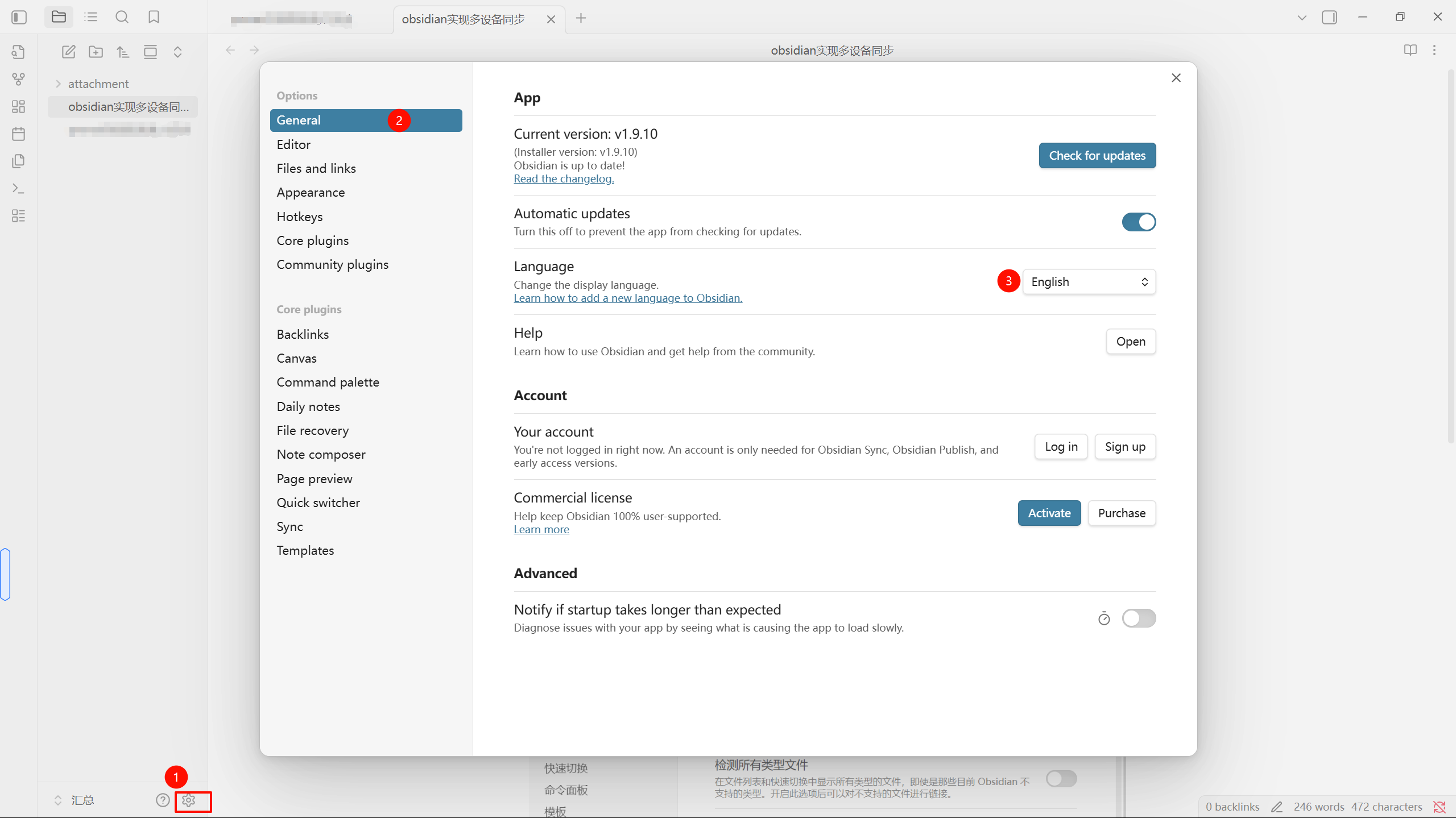Navigate back arrow in note header
This screenshot has width=1456, height=818.
pos(230,51)
